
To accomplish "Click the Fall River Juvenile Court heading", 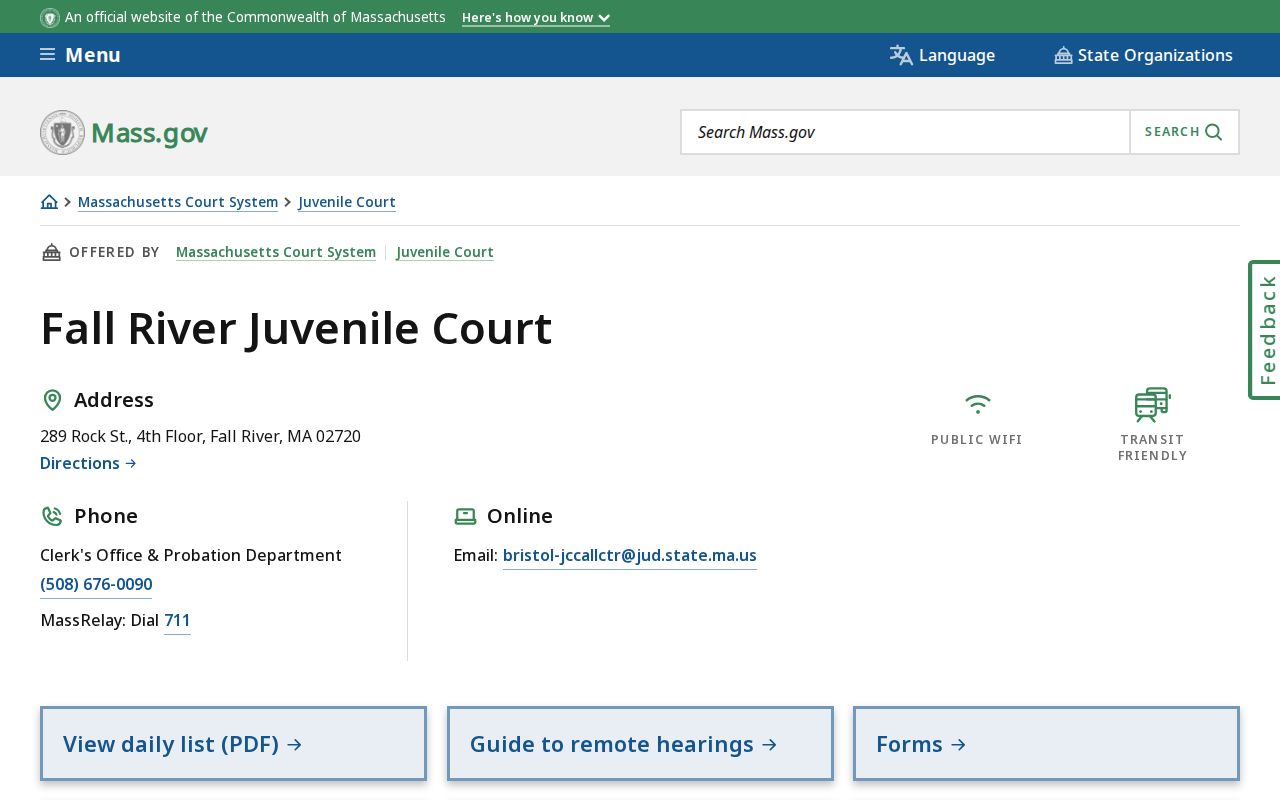I will (296, 329).
